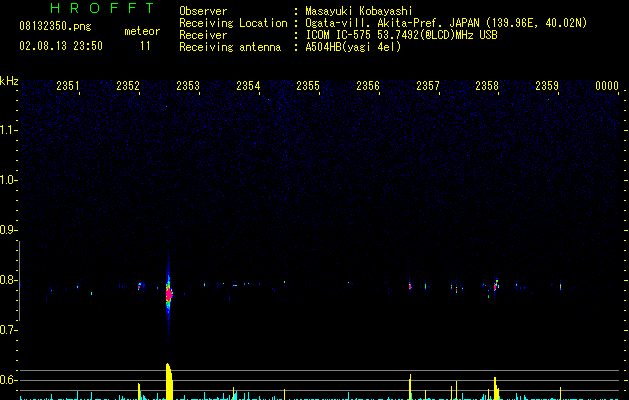Screen dimensions: 629x400
Task: Click the 0.7 kHz axis label
Action: coord(8,330)
